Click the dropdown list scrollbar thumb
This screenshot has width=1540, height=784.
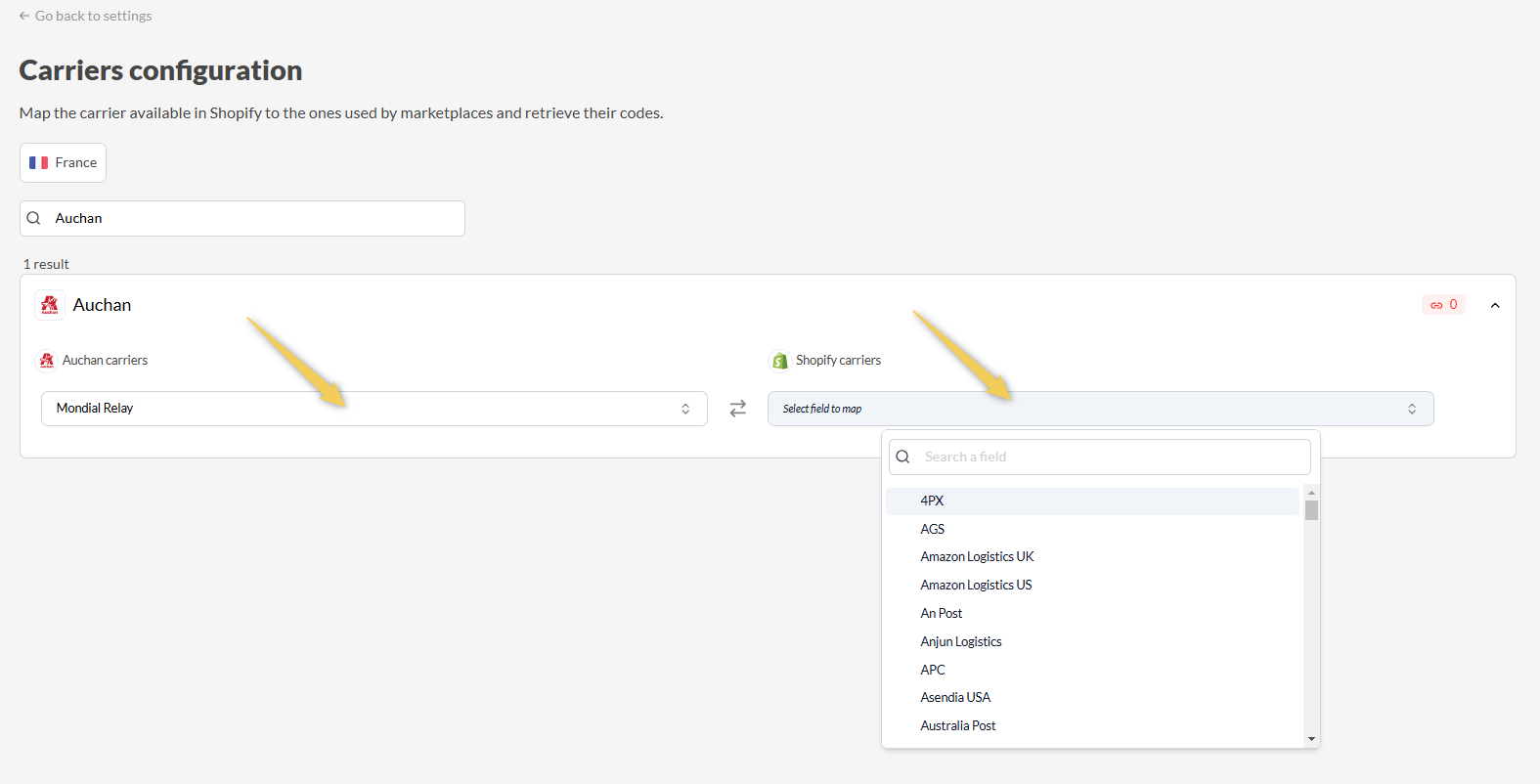pos(1311,510)
